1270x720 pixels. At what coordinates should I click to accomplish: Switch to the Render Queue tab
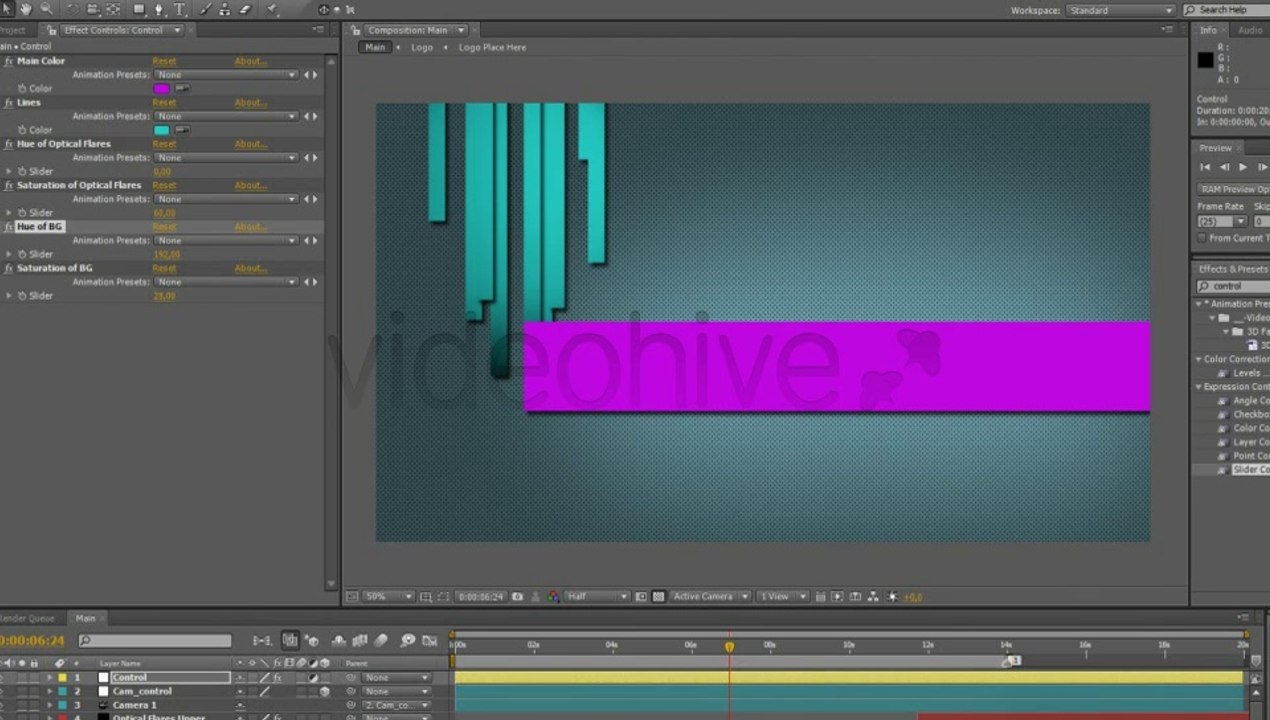pyautogui.click(x=28, y=618)
